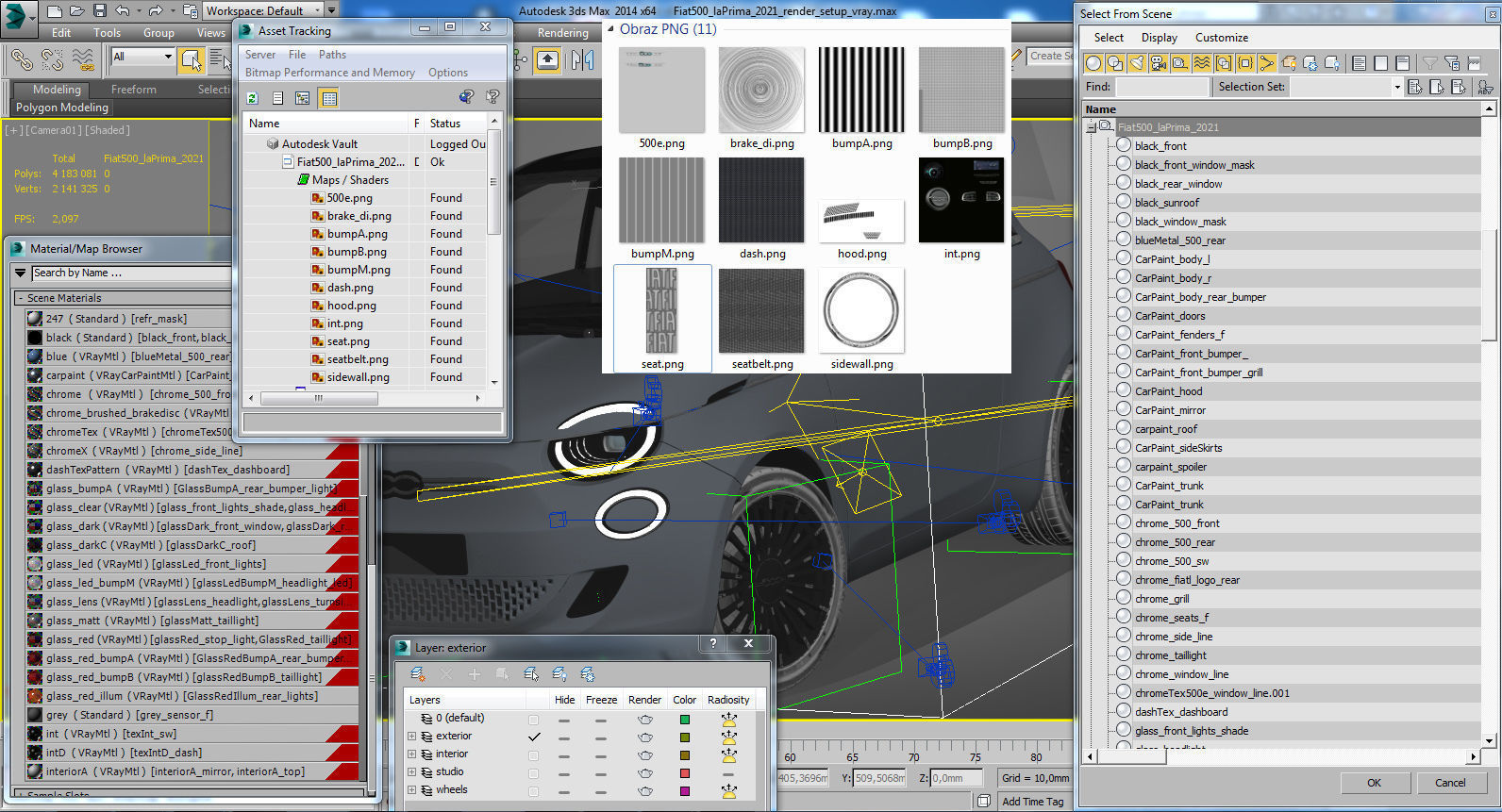Toggle Render teapot for the studio layer

tap(645, 772)
